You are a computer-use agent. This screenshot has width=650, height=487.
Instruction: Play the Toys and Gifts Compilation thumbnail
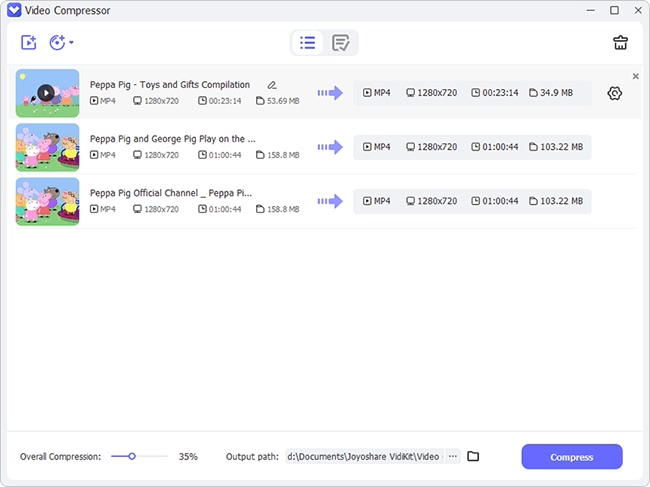(x=46, y=93)
